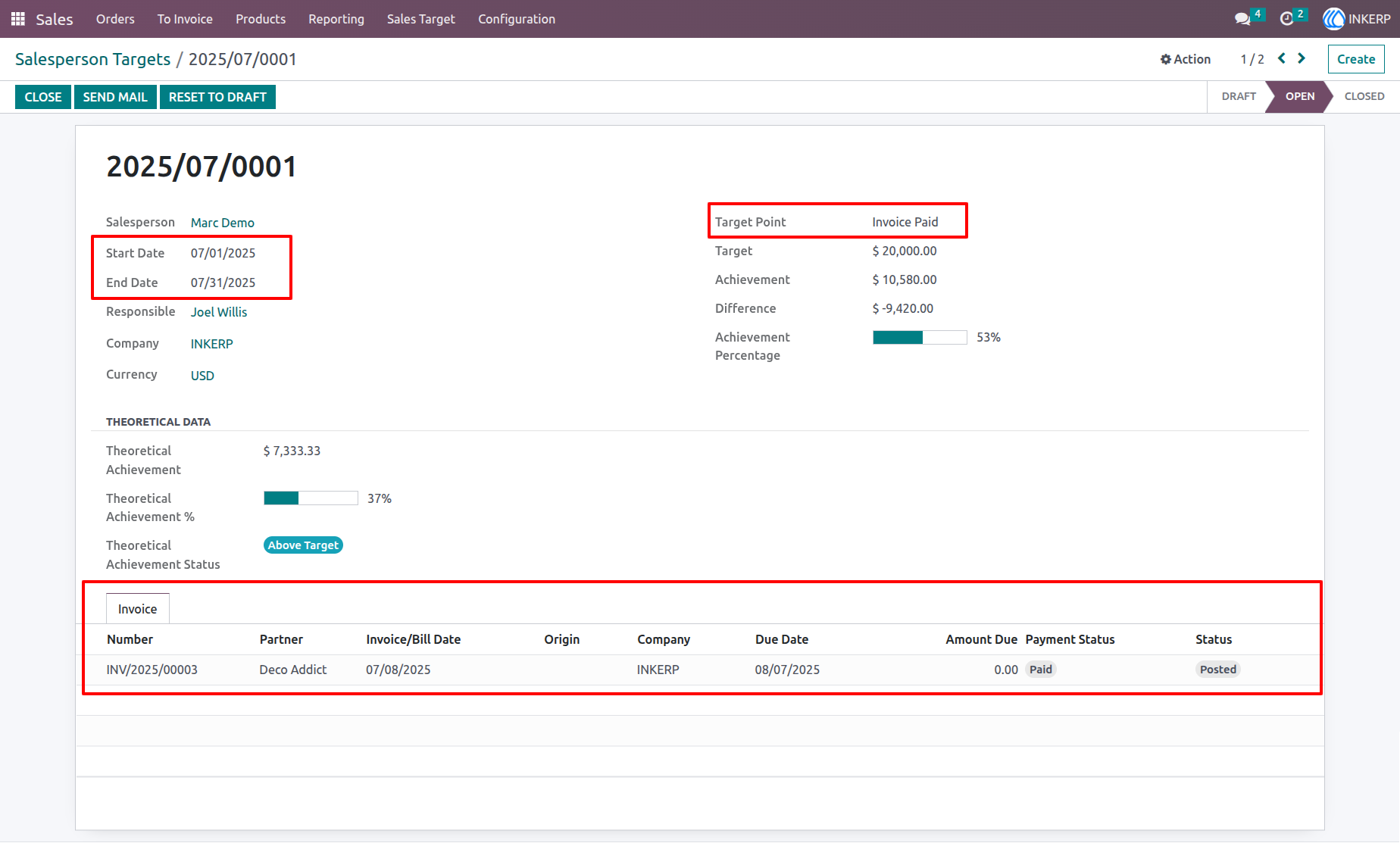The height and width of the screenshot is (843, 1400).
Task: Click RESET TO DRAFT button
Action: [x=217, y=97]
